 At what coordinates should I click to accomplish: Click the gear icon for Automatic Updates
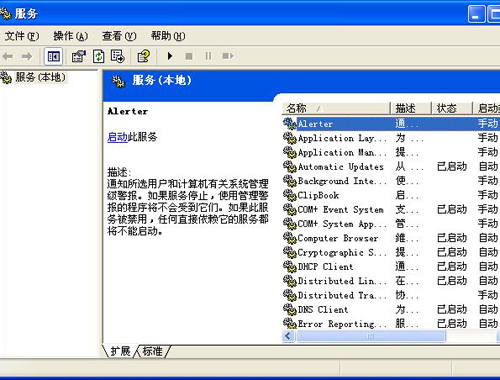coord(290,167)
